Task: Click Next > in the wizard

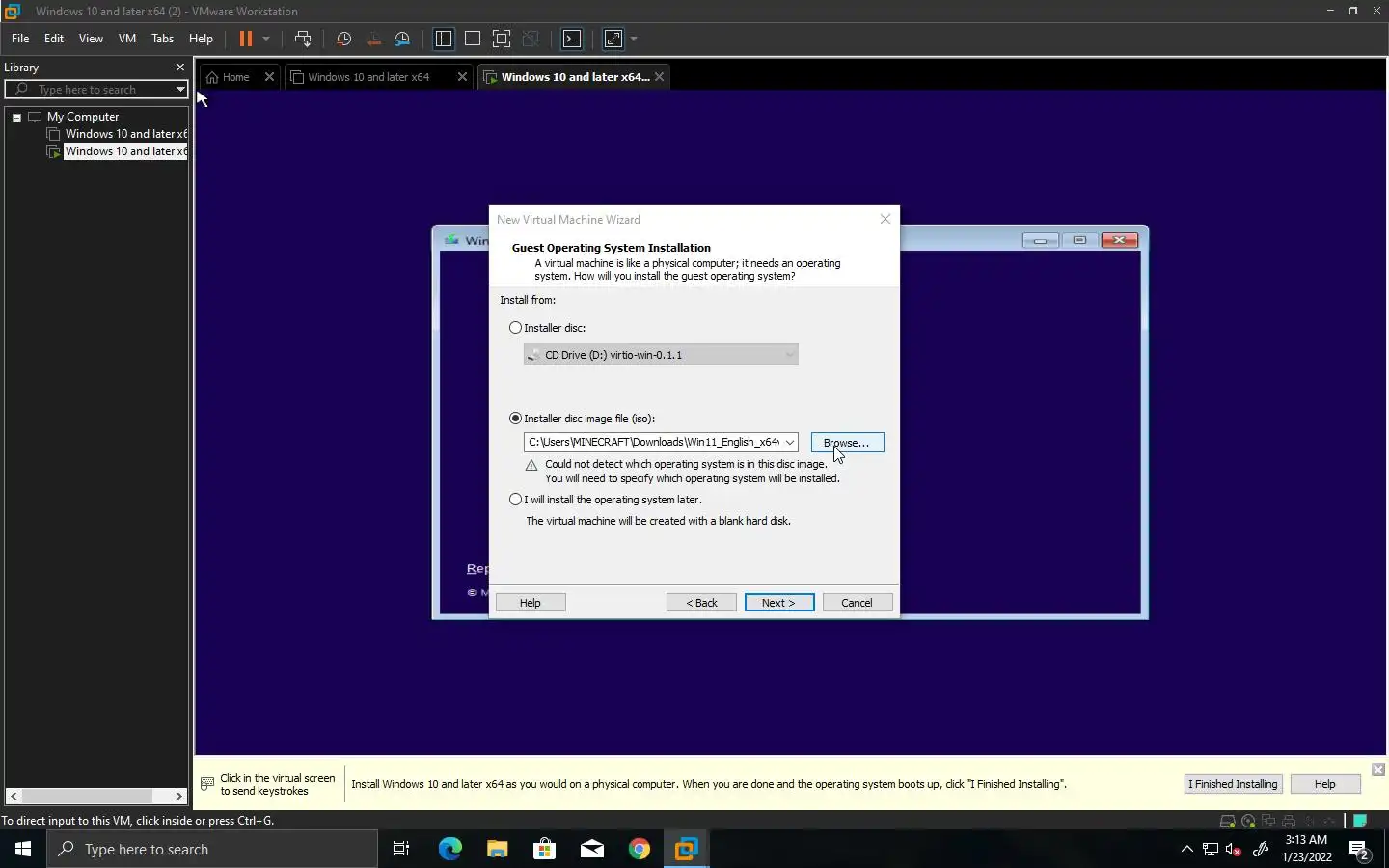Action: pyautogui.click(x=778, y=603)
